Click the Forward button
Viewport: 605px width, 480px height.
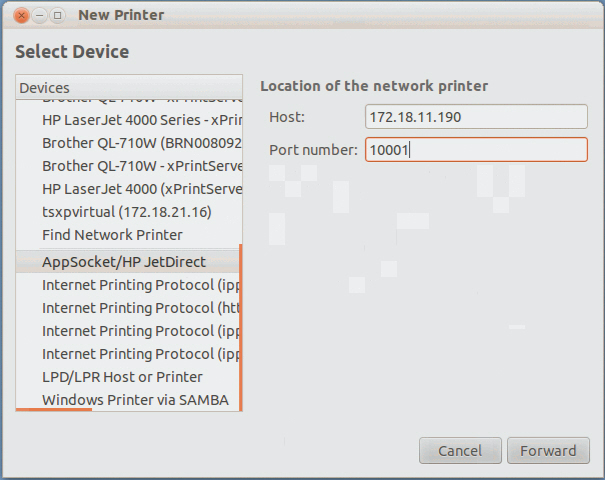(x=548, y=451)
